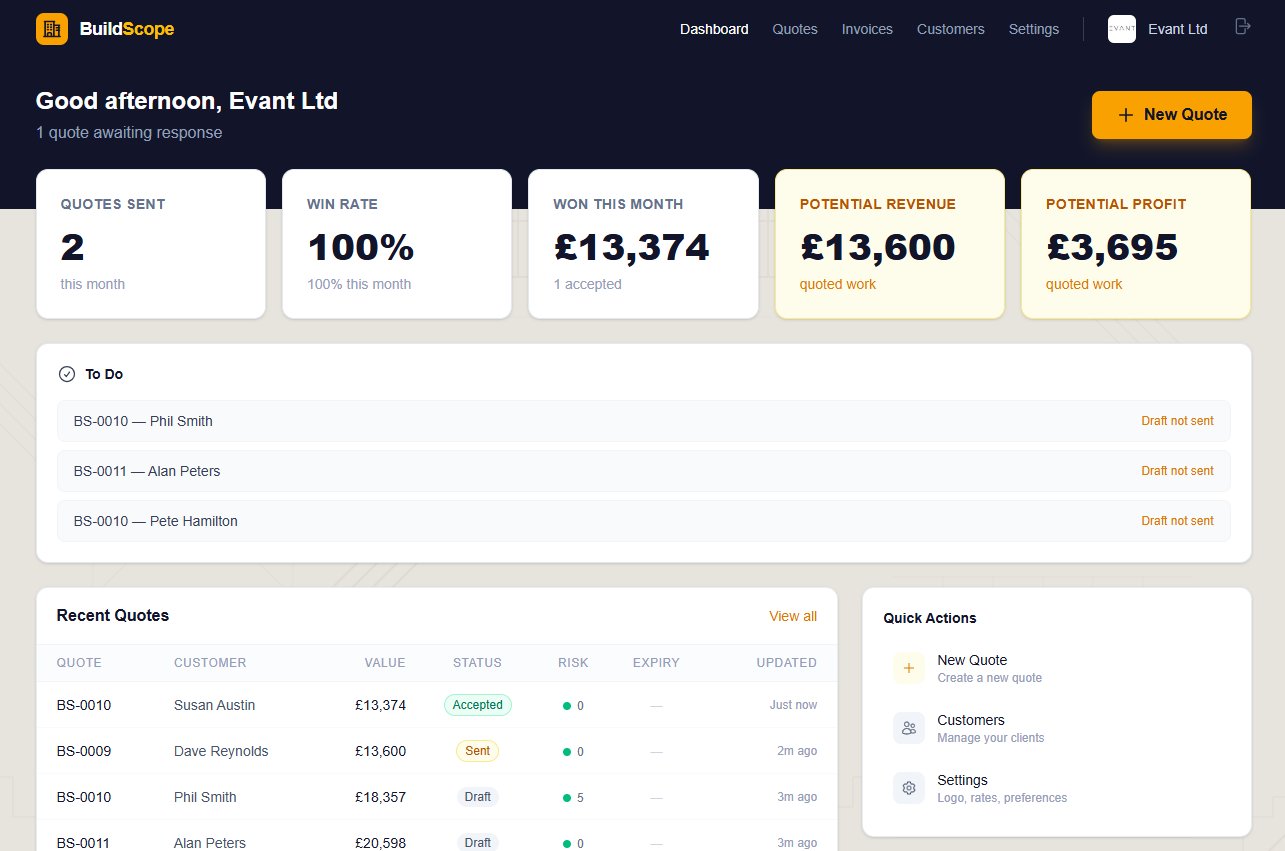This screenshot has height=851, width=1285.
Task: Click the Evant Ltd avatar thumbnail
Action: [x=1121, y=29]
